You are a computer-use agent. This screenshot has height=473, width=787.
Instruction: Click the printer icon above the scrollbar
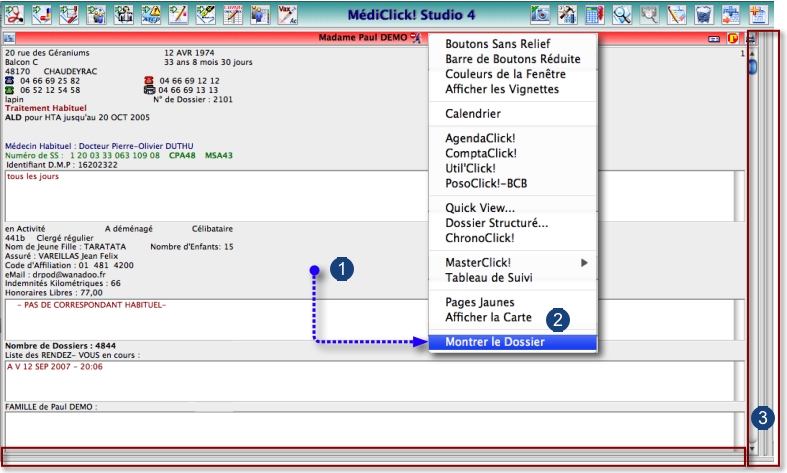click(751, 38)
